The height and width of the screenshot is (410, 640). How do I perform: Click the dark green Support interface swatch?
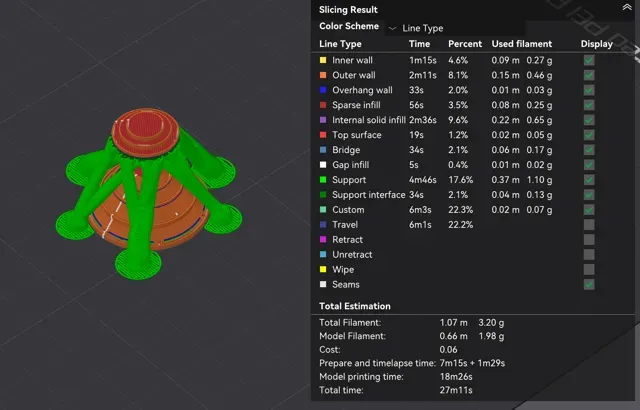(323, 195)
